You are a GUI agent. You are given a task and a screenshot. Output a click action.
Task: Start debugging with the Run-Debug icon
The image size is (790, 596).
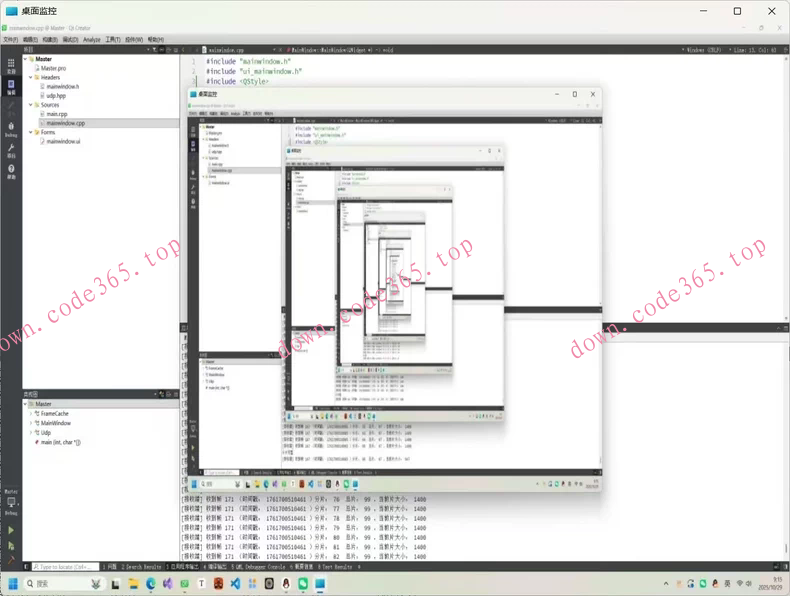pyautogui.click(x=11, y=546)
